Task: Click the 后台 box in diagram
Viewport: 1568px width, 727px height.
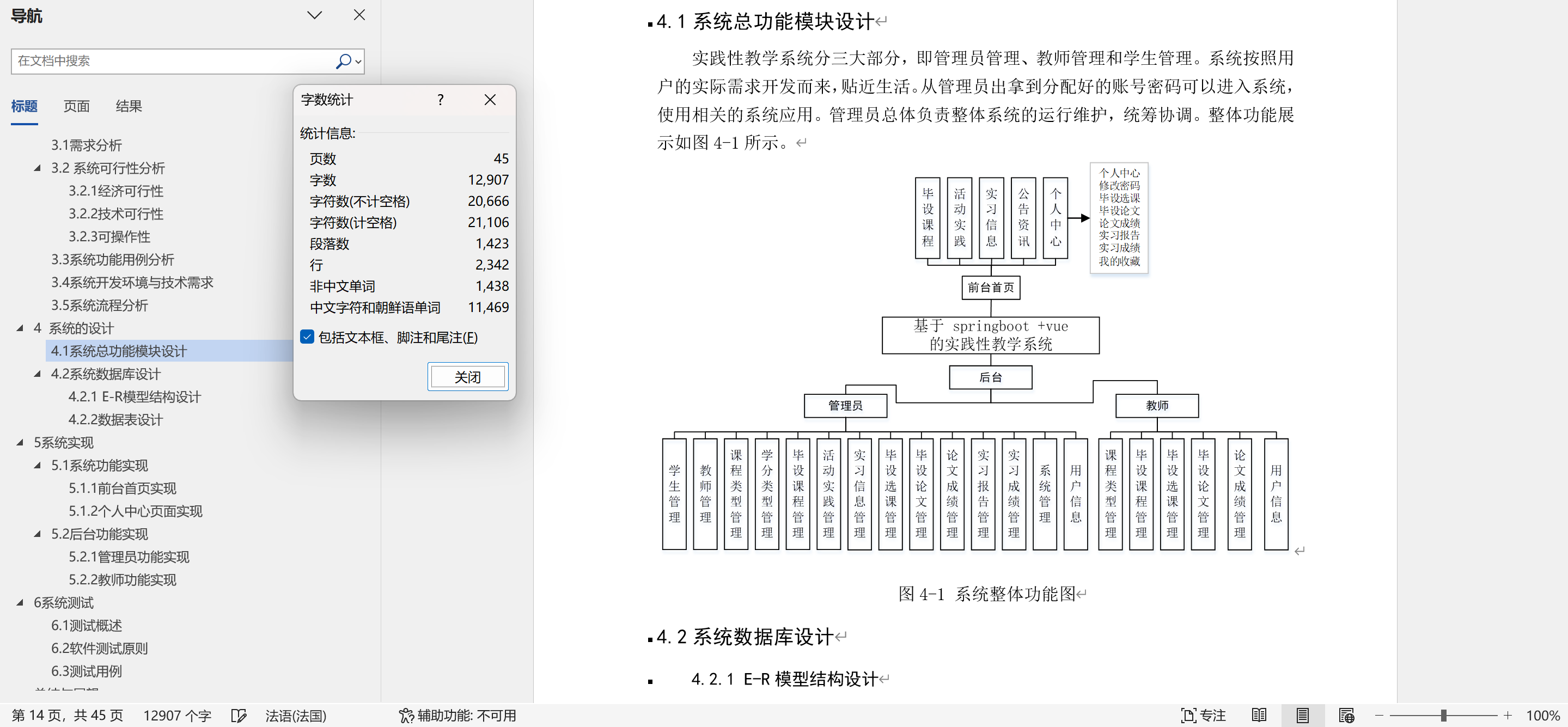Action: 990,377
